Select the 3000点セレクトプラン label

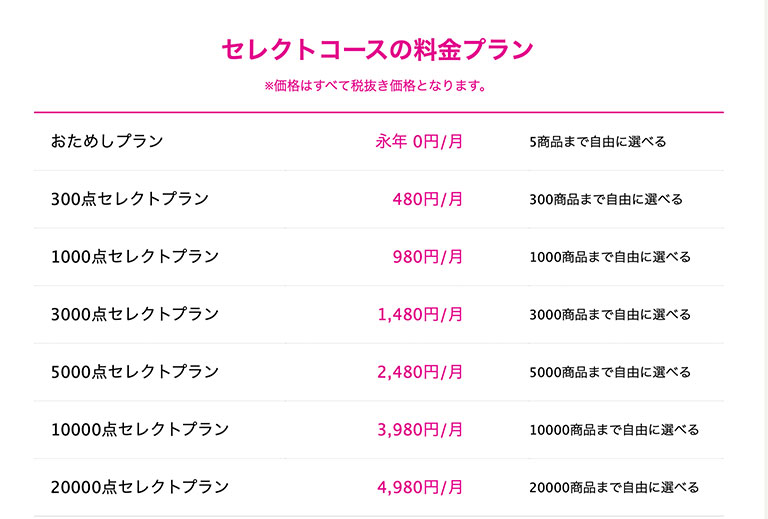tap(135, 314)
